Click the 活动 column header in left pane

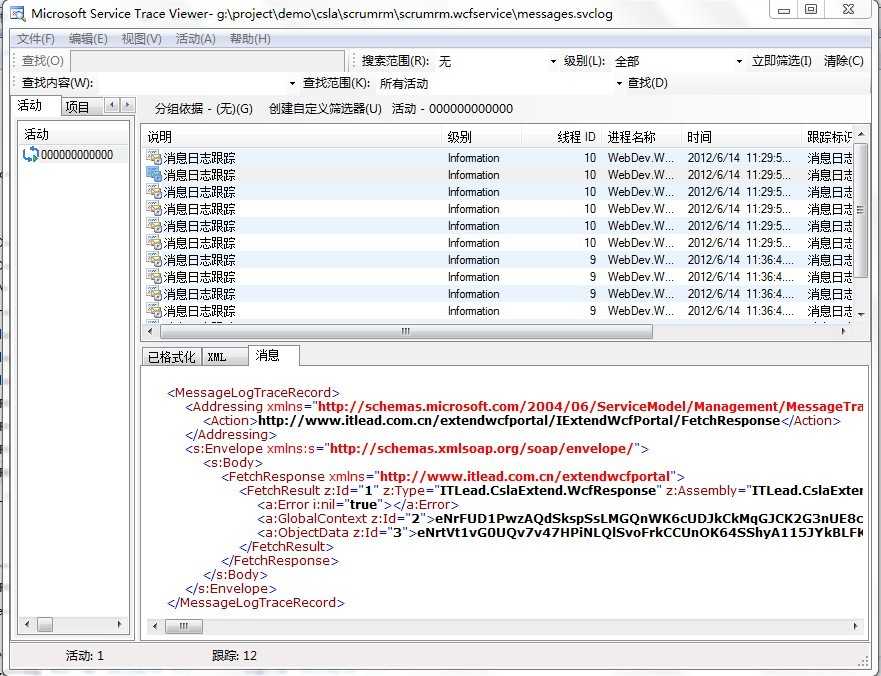[x=74, y=134]
